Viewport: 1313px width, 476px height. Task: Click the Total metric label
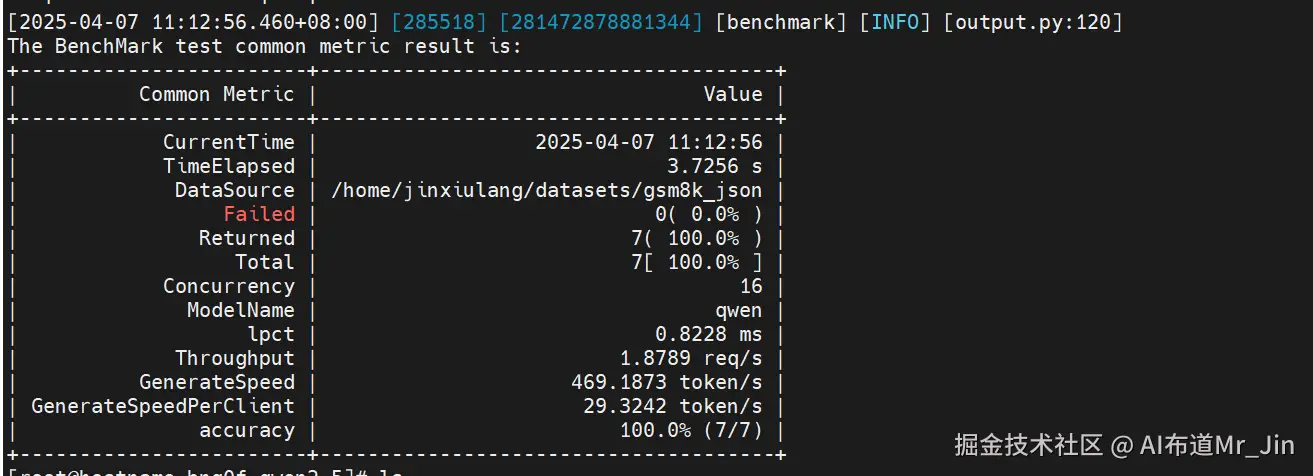click(265, 262)
